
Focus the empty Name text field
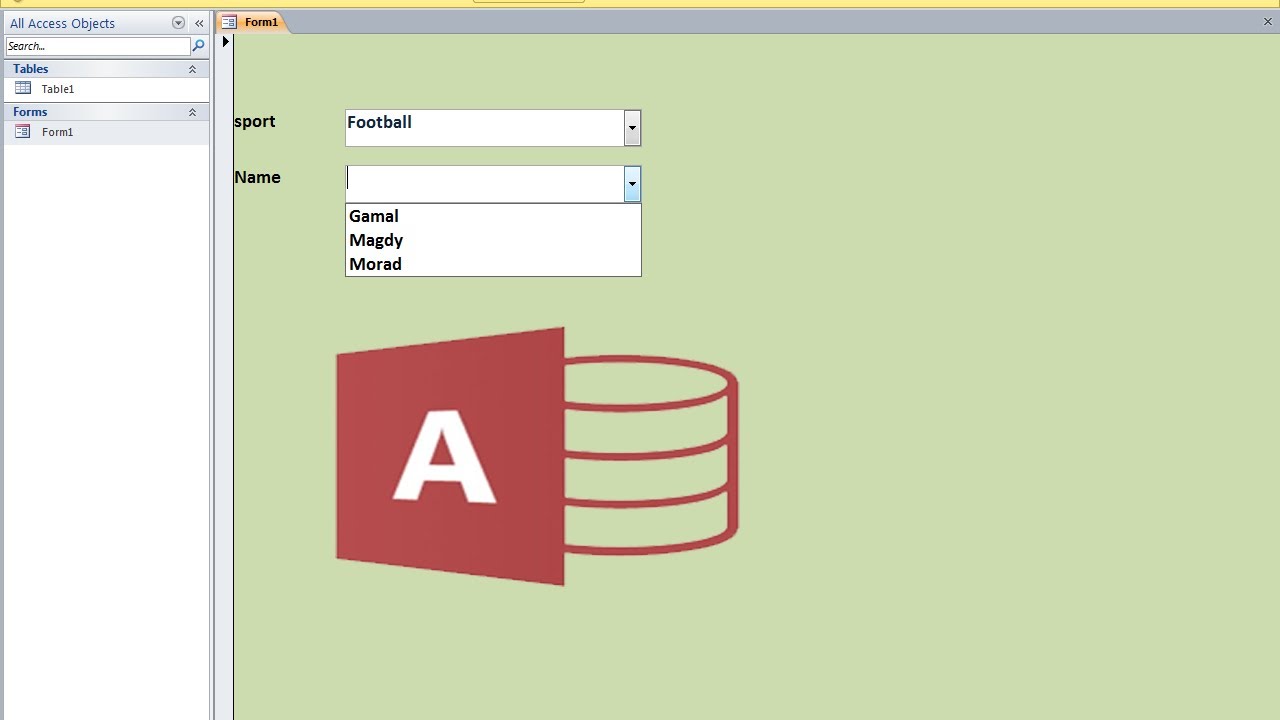[485, 184]
